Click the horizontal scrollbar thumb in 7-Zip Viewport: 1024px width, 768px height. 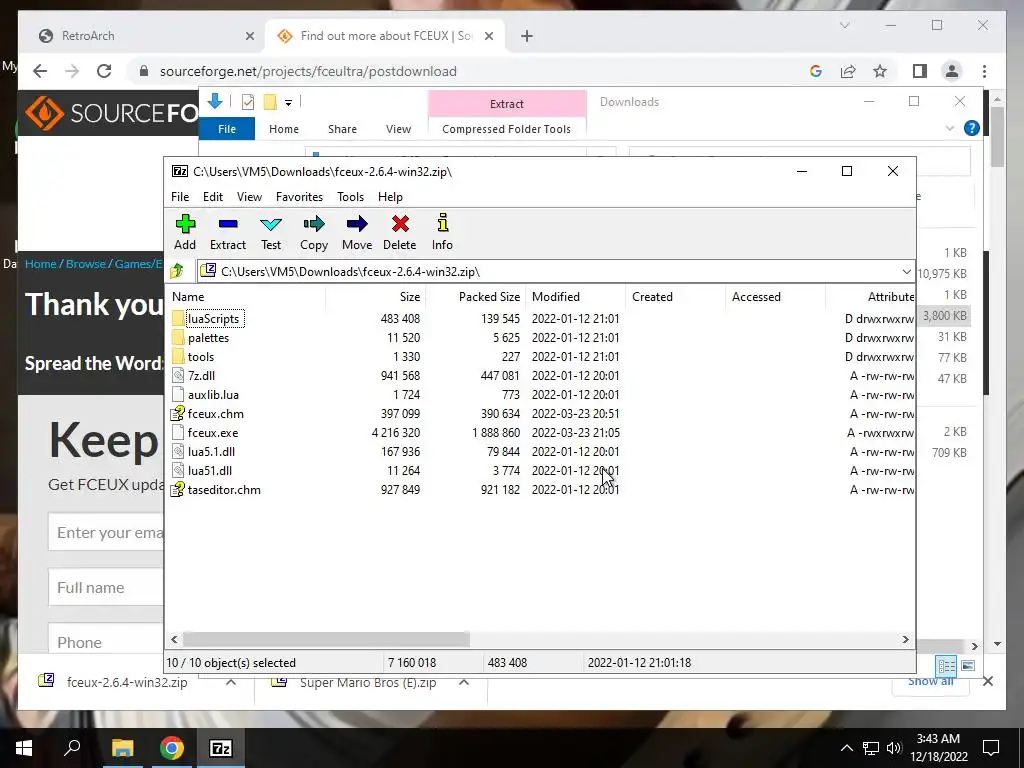[326, 639]
